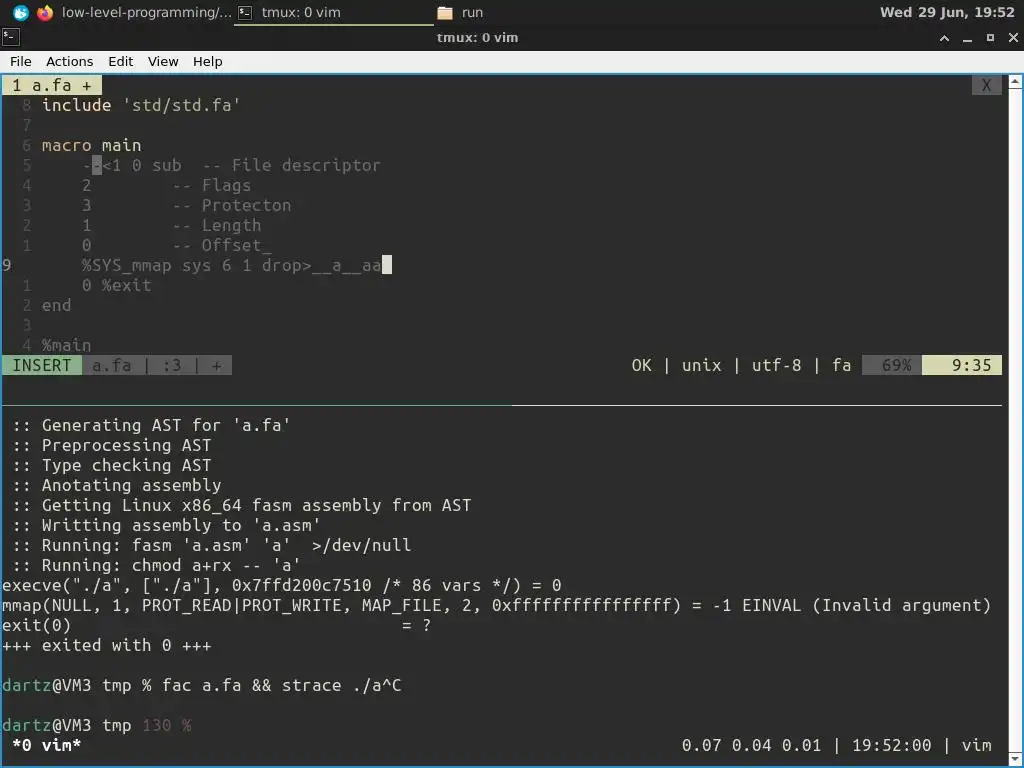The width and height of the screenshot is (1024, 768).
Task: Click the Running: fasm output line
Action: [212, 545]
